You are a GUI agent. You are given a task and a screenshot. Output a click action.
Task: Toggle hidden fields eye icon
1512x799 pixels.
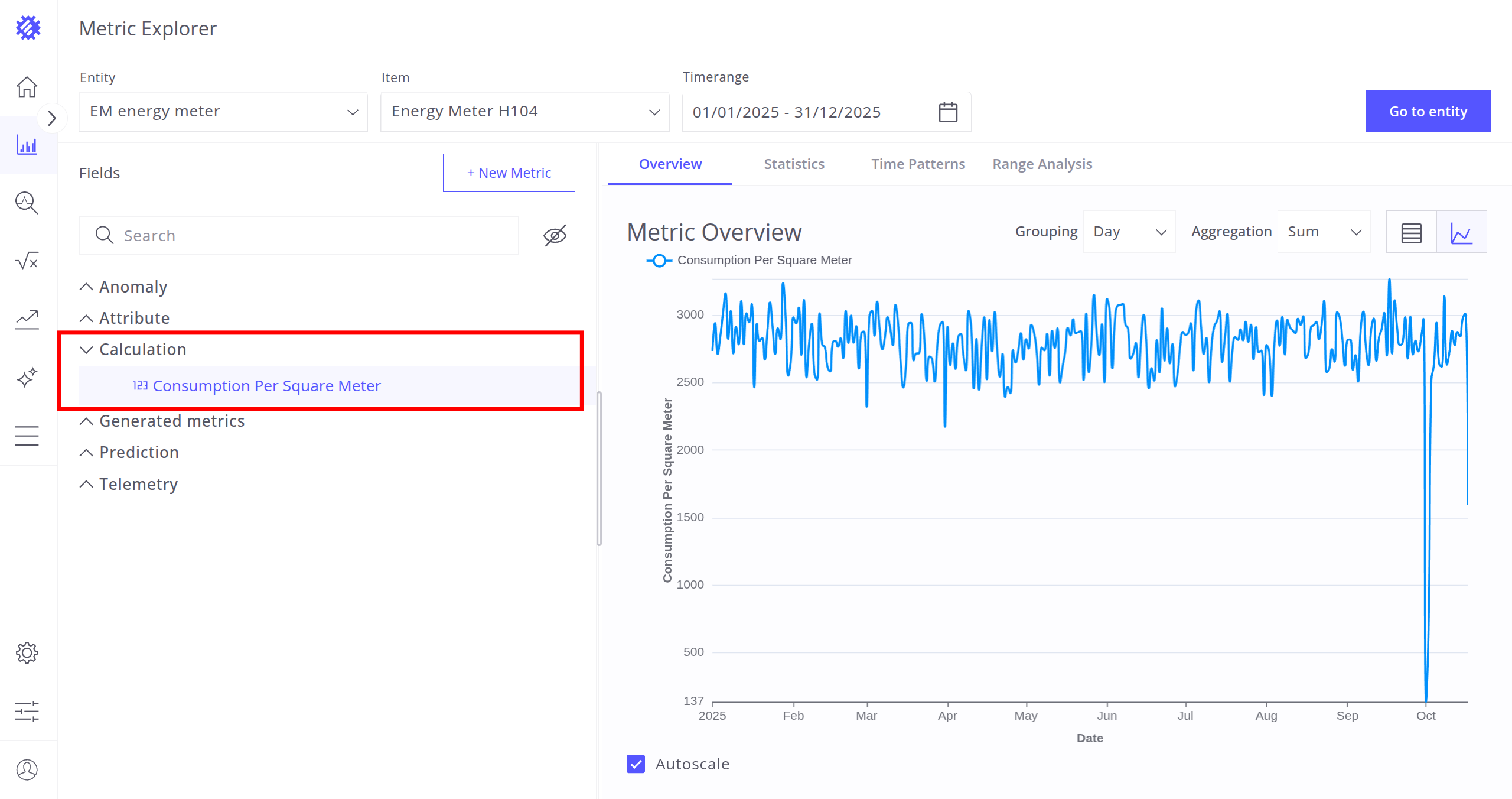point(555,235)
